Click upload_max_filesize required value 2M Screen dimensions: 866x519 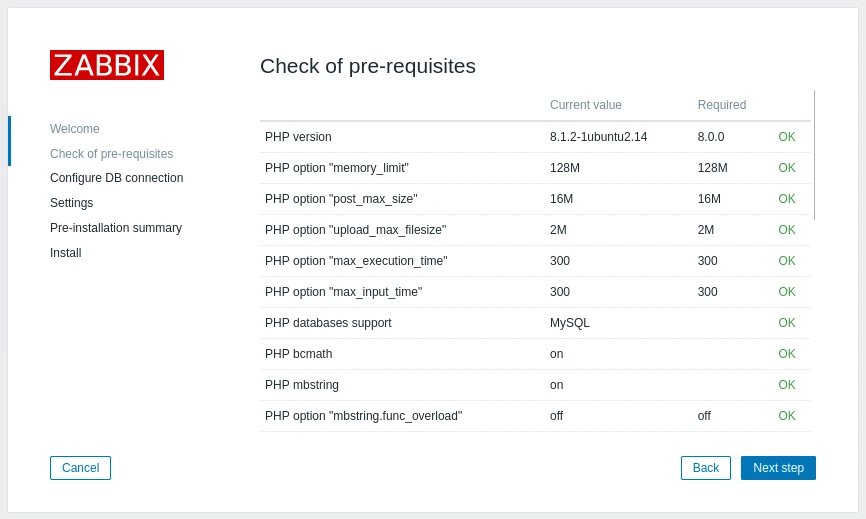point(706,230)
